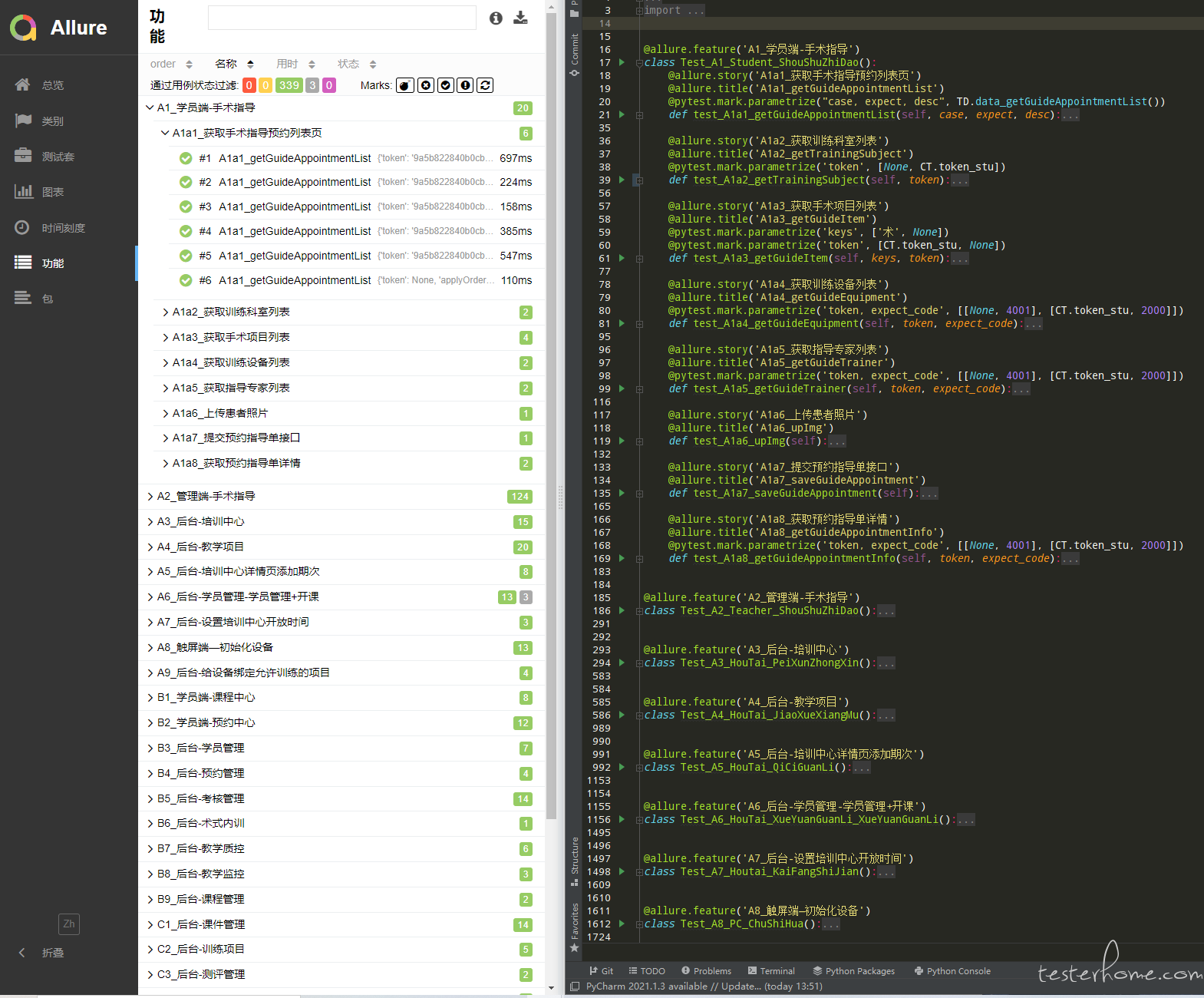Screen dimensions: 1204x998
Task: Unfold test_A1a2_getTrainingSubject method body
Action: coord(639,180)
